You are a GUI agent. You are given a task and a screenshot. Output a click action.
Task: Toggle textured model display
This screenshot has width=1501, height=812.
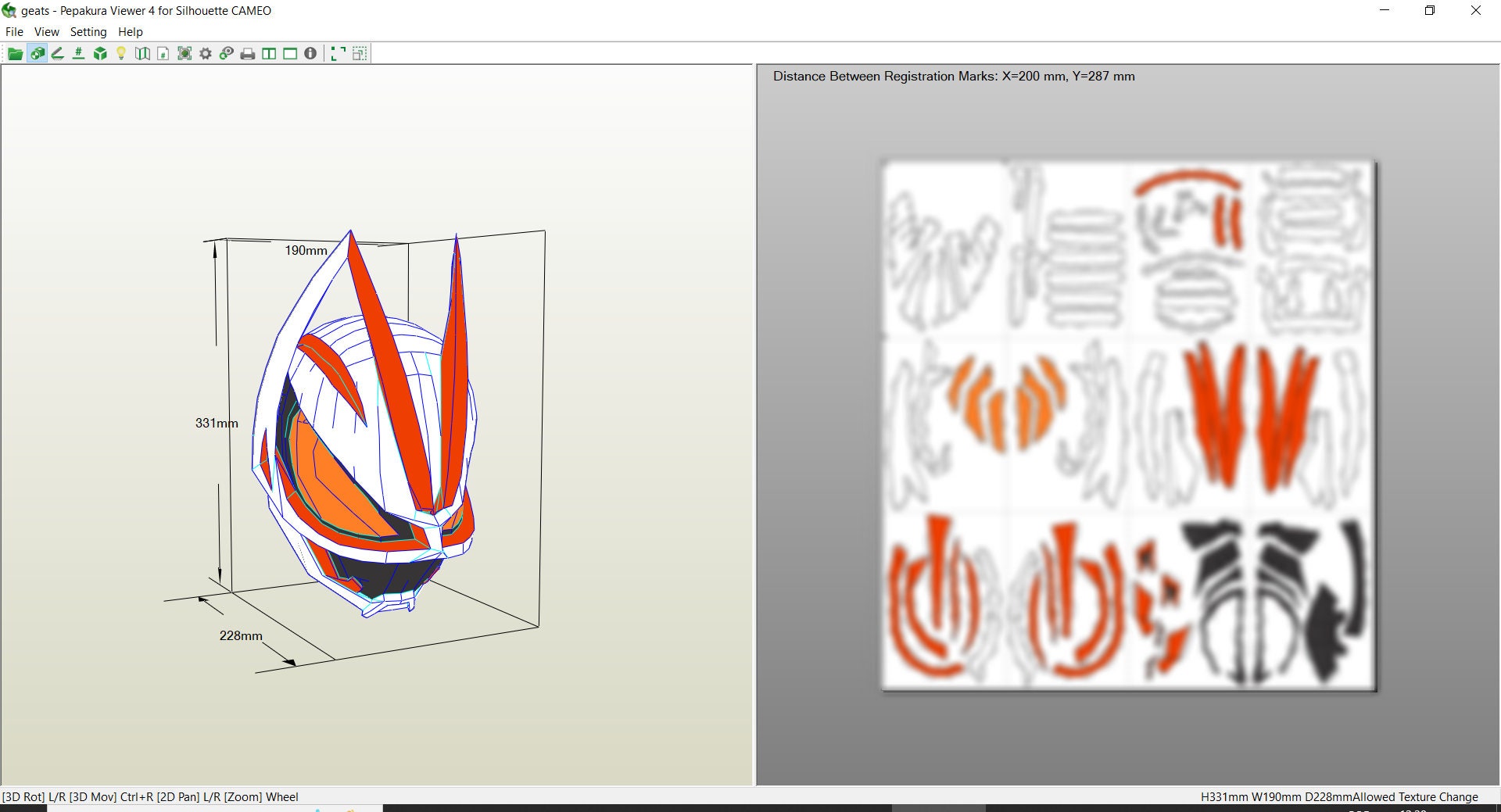pos(37,53)
